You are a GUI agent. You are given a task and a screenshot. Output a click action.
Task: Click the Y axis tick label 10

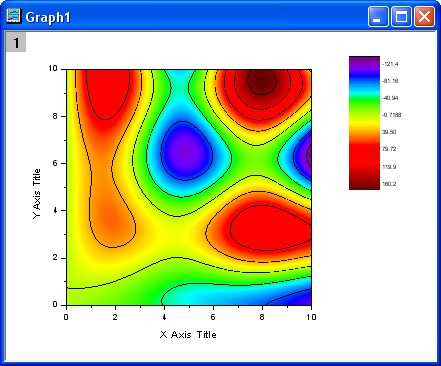tap(53, 69)
